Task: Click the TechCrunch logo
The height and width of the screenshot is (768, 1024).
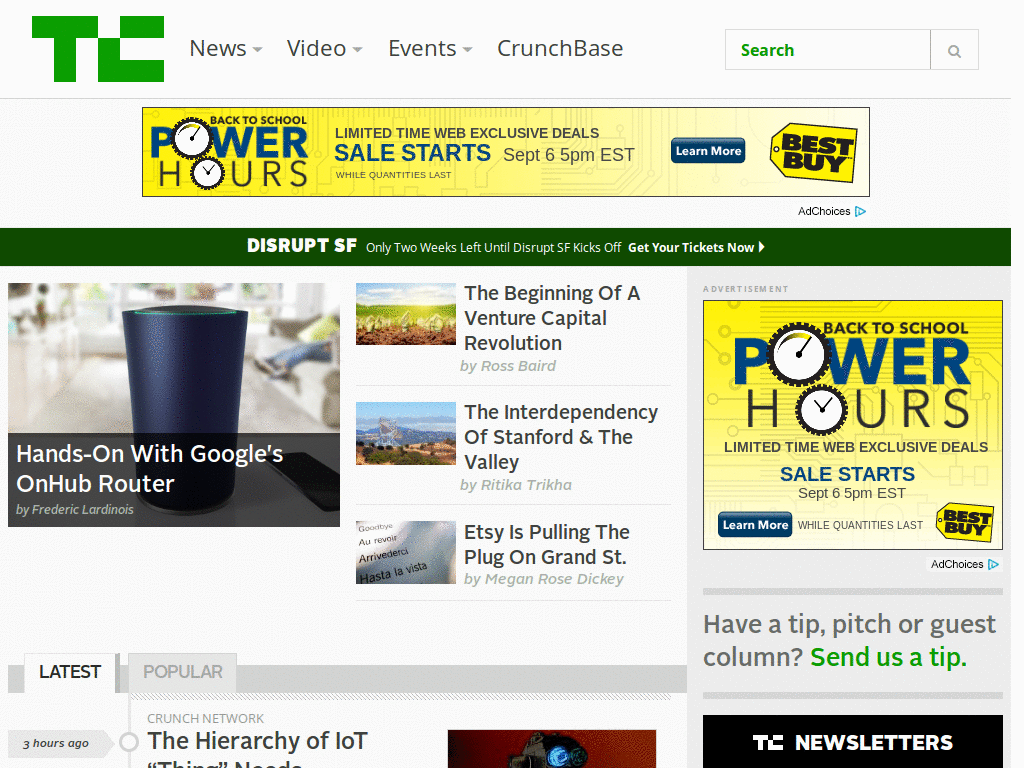Action: 98,49
